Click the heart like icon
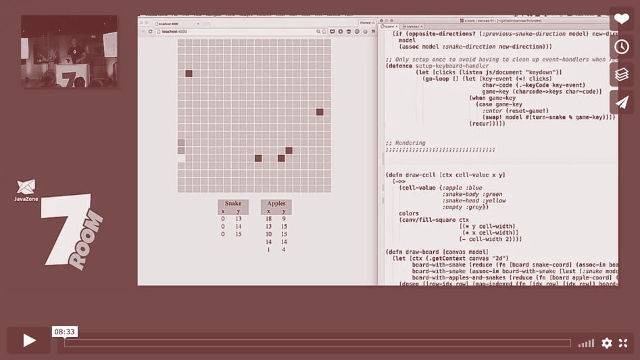 621,19
